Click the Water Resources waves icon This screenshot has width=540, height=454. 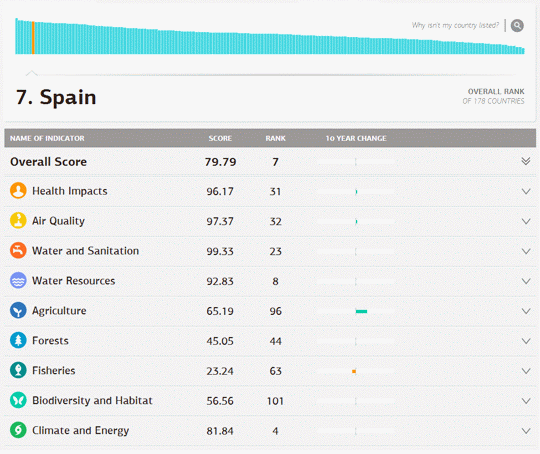pos(18,280)
